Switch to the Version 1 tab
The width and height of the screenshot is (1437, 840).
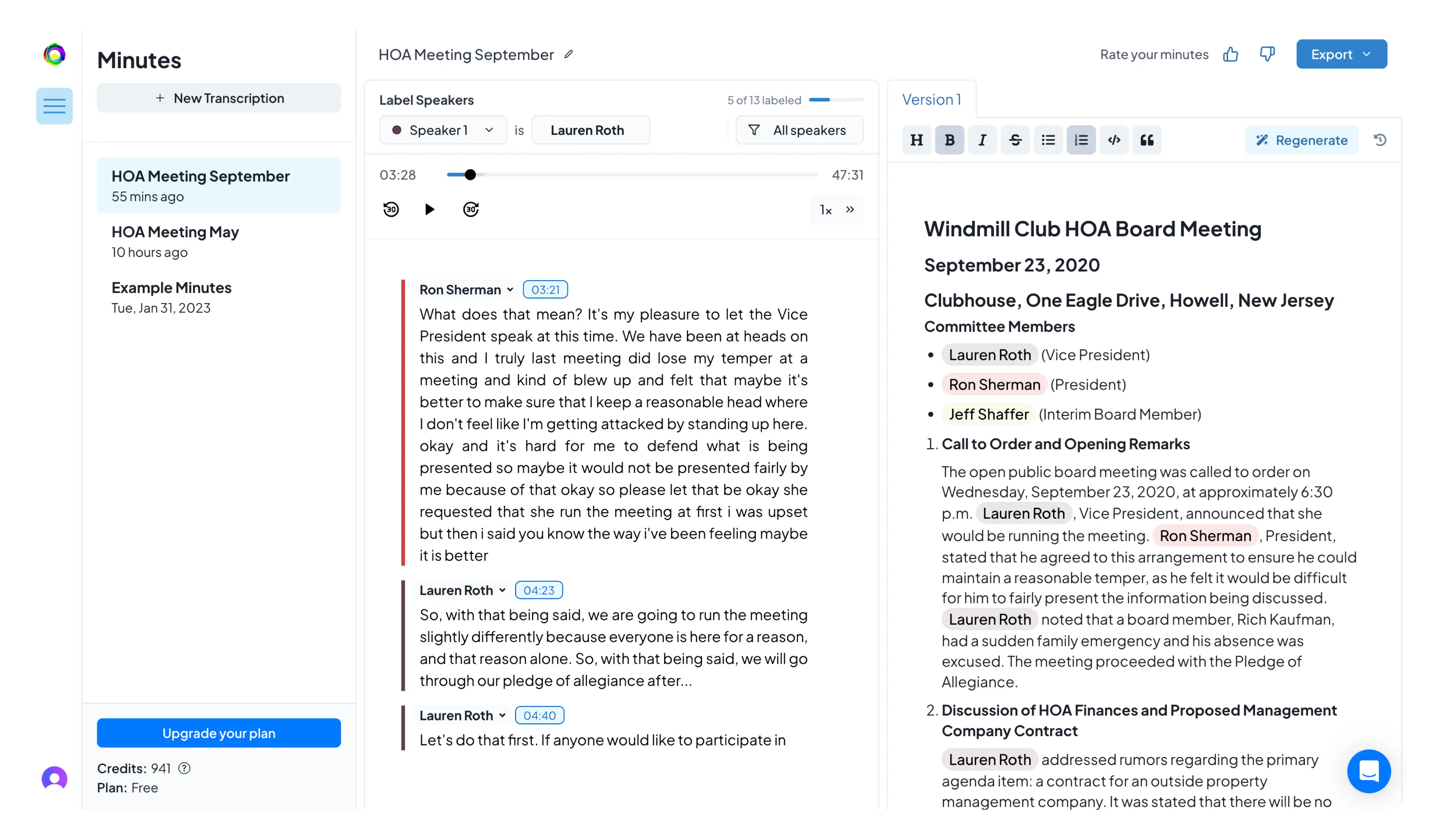(x=932, y=99)
